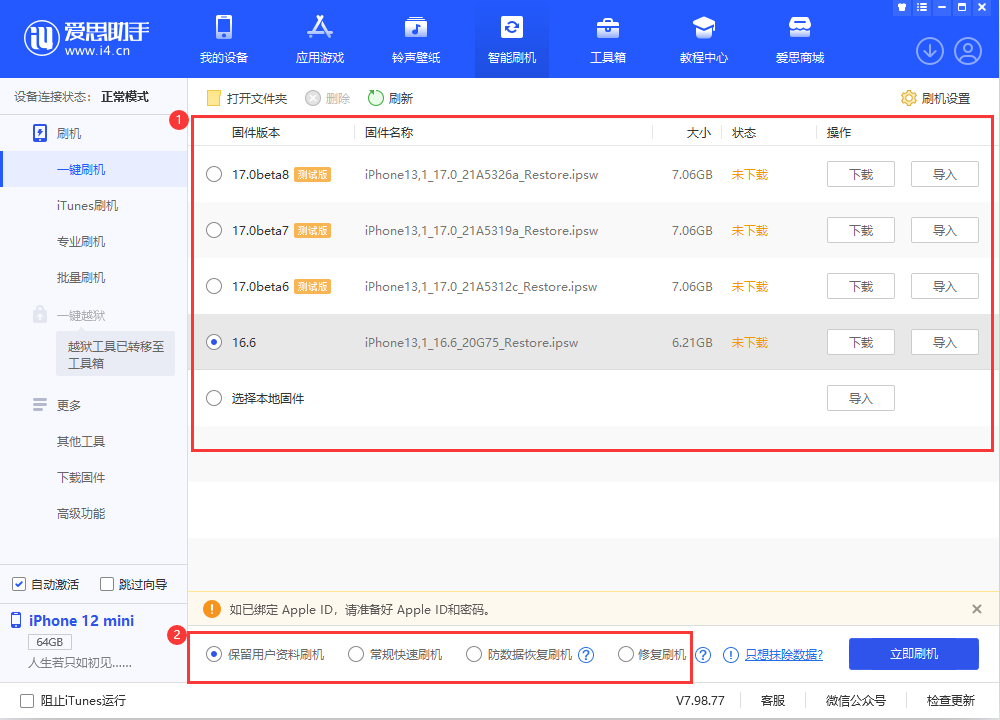Open the 只想抹除数据? link
Viewport: 1000px width, 720px height.
(x=783, y=654)
